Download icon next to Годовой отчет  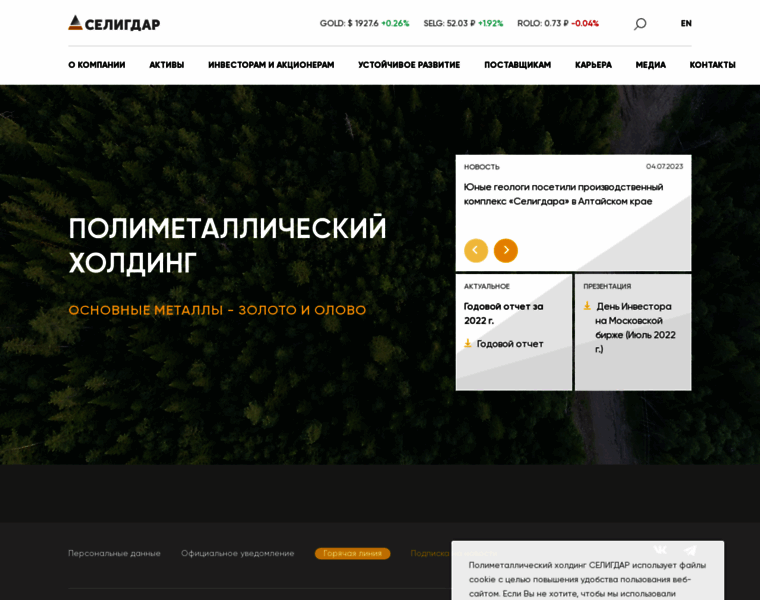pos(468,343)
